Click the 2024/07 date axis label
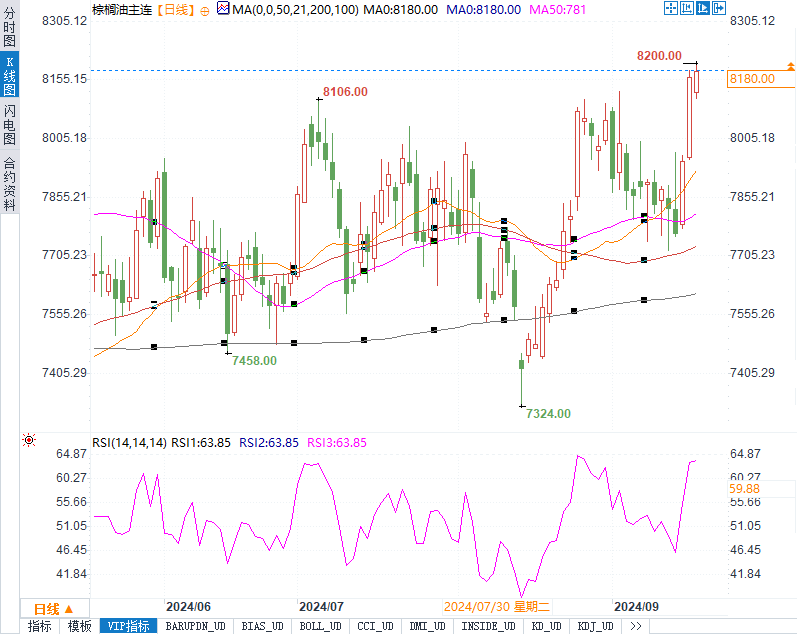797x634 pixels. (x=321, y=607)
